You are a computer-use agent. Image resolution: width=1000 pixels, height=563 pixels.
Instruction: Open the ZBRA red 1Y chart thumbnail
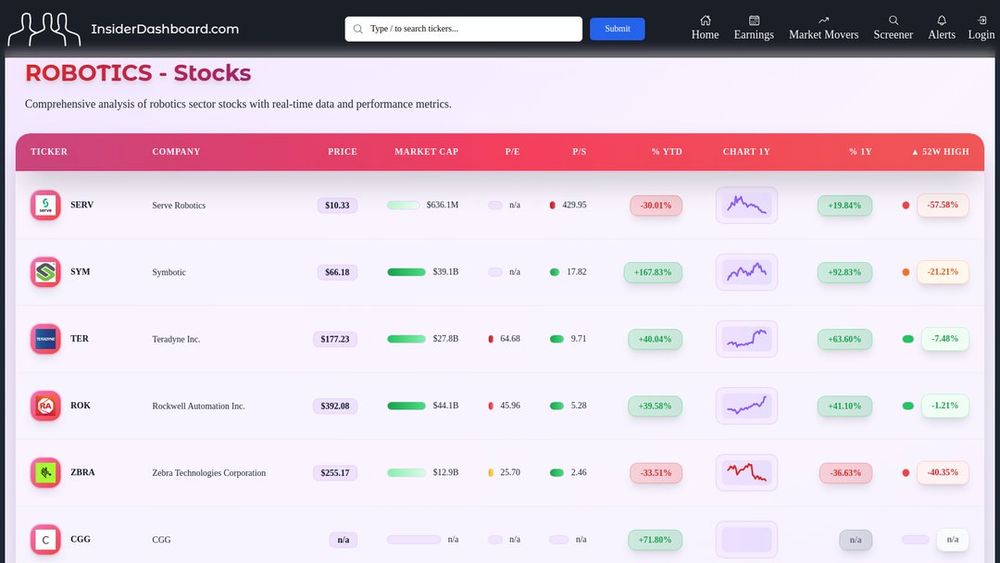pyautogui.click(x=746, y=472)
